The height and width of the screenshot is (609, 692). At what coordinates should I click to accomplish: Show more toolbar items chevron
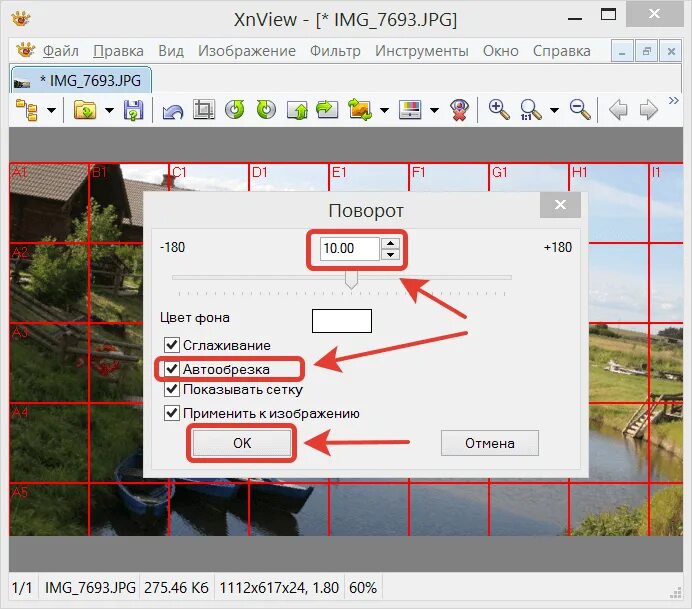pos(673,101)
